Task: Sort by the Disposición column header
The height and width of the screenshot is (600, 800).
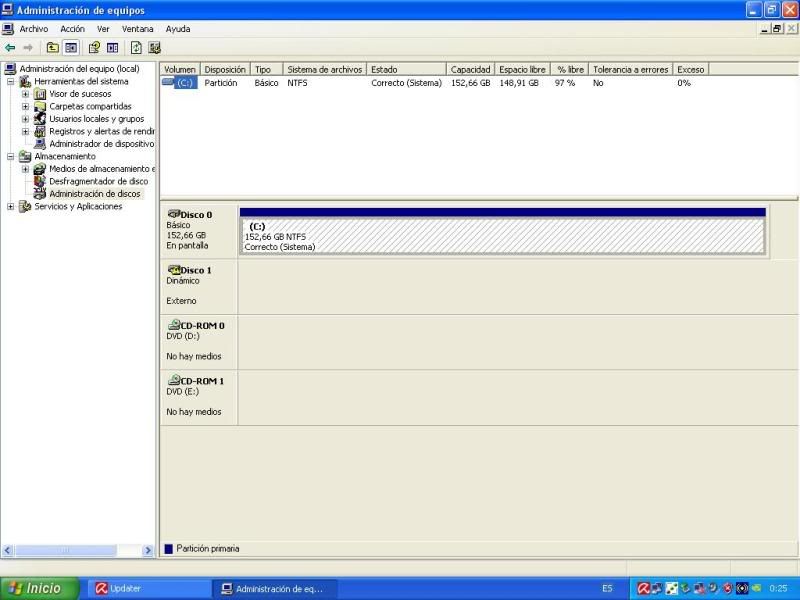Action: point(225,69)
